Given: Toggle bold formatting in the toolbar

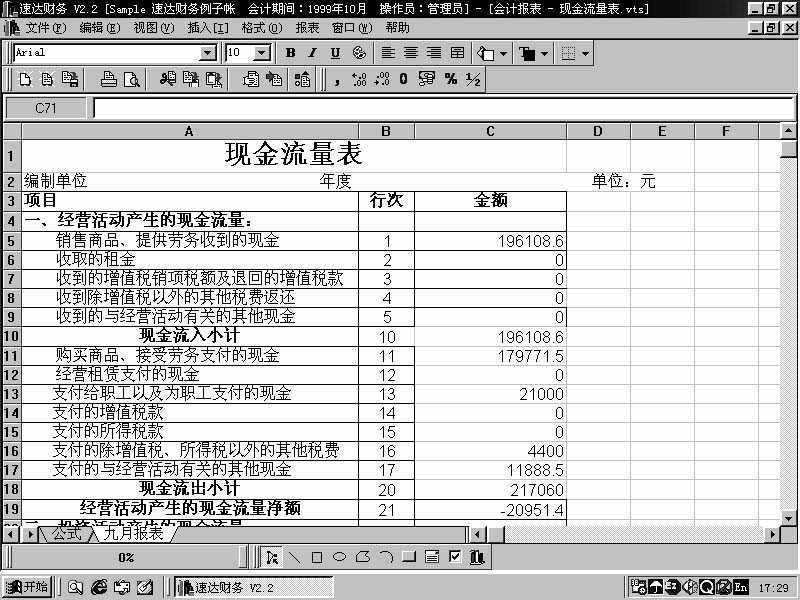Looking at the screenshot, I should point(289,53).
